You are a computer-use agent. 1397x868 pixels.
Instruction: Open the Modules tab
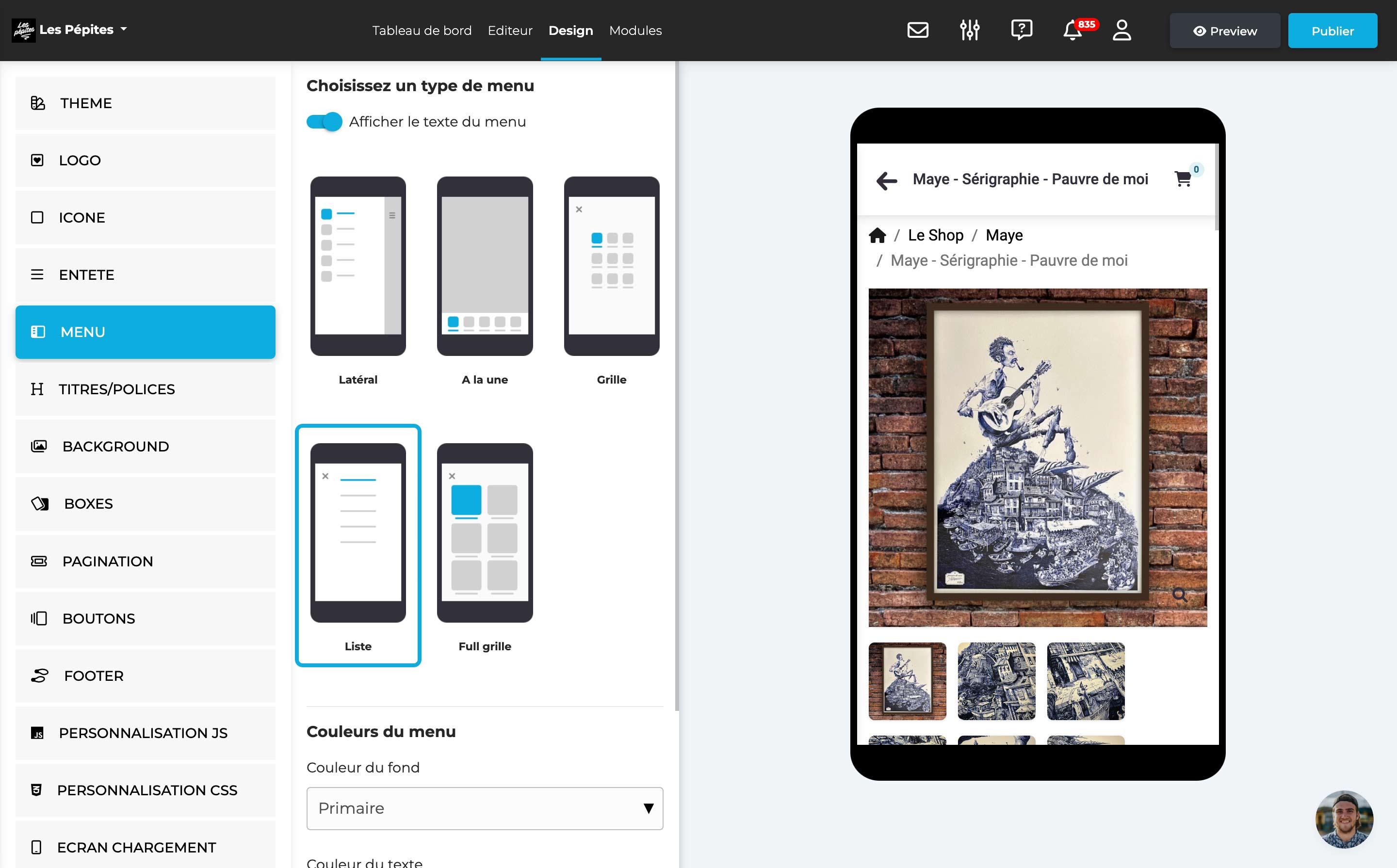(635, 31)
